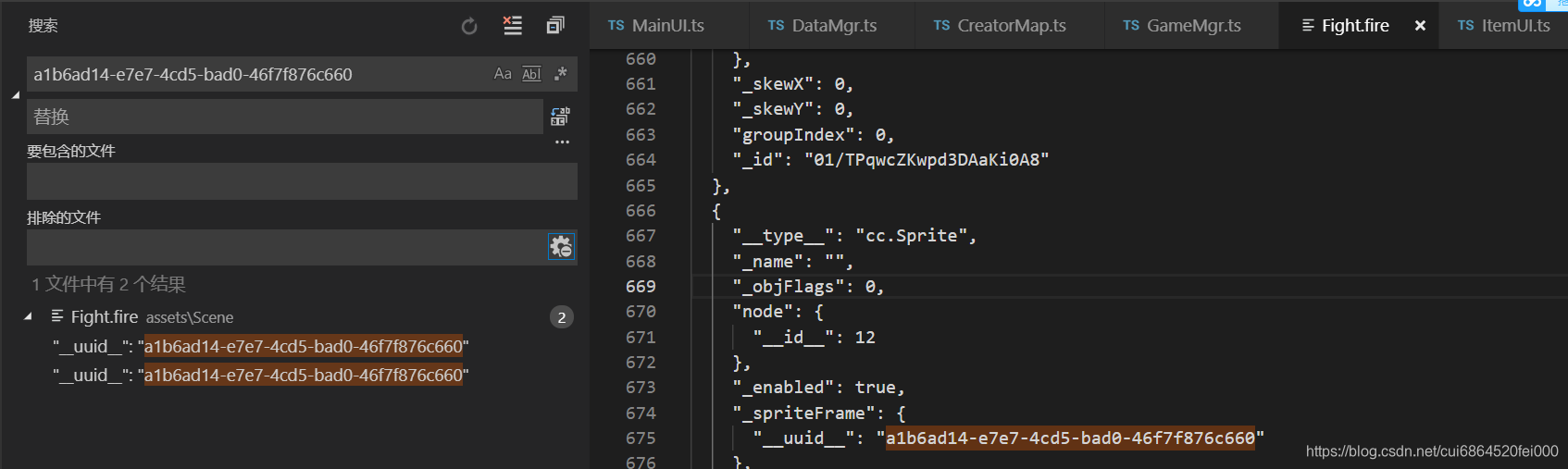Image resolution: width=1568 pixels, height=469 pixels.
Task: Click line number 669 in gutter
Action: coord(641,287)
